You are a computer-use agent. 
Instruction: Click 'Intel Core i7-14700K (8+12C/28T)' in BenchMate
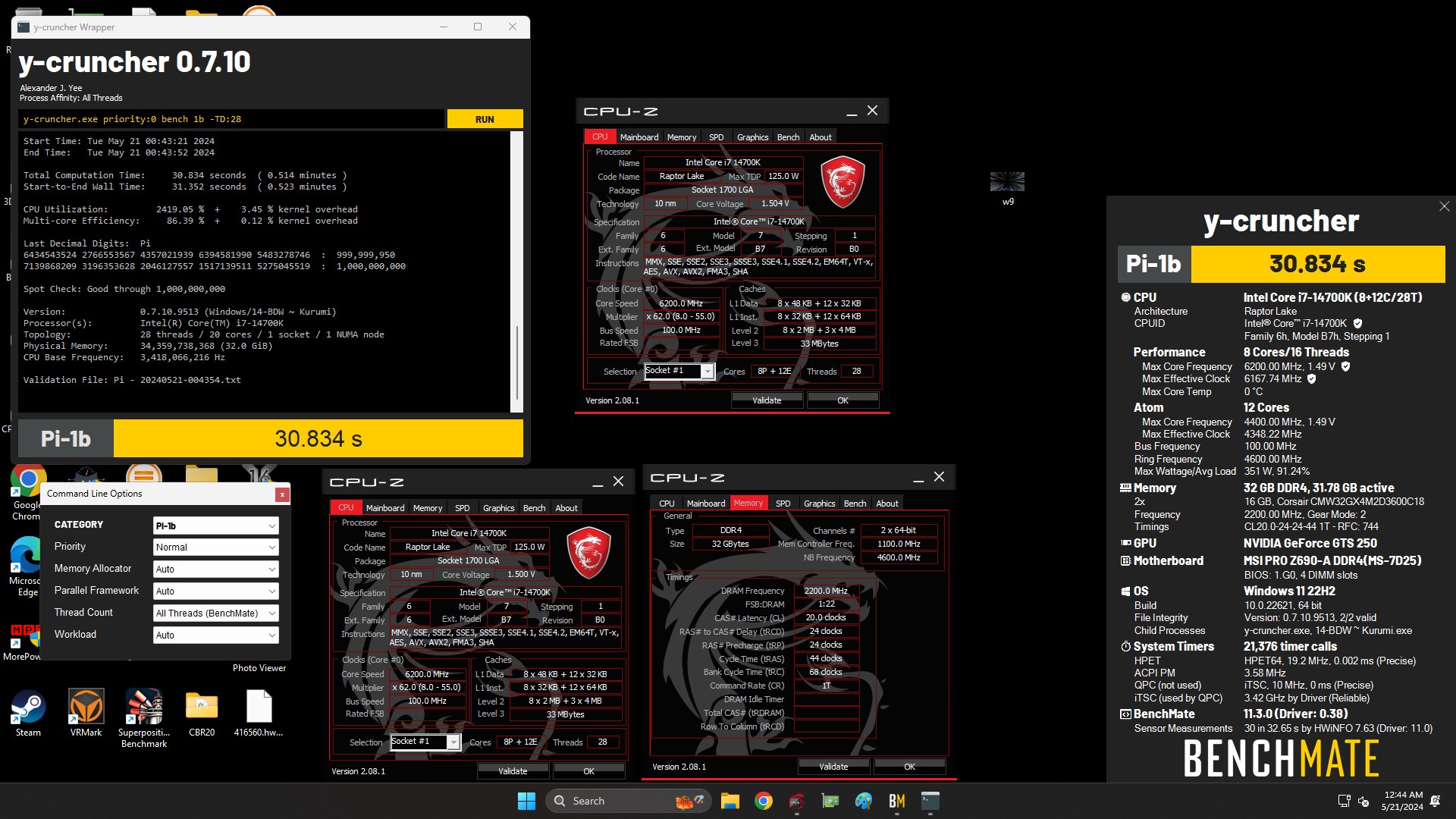[x=1333, y=298]
